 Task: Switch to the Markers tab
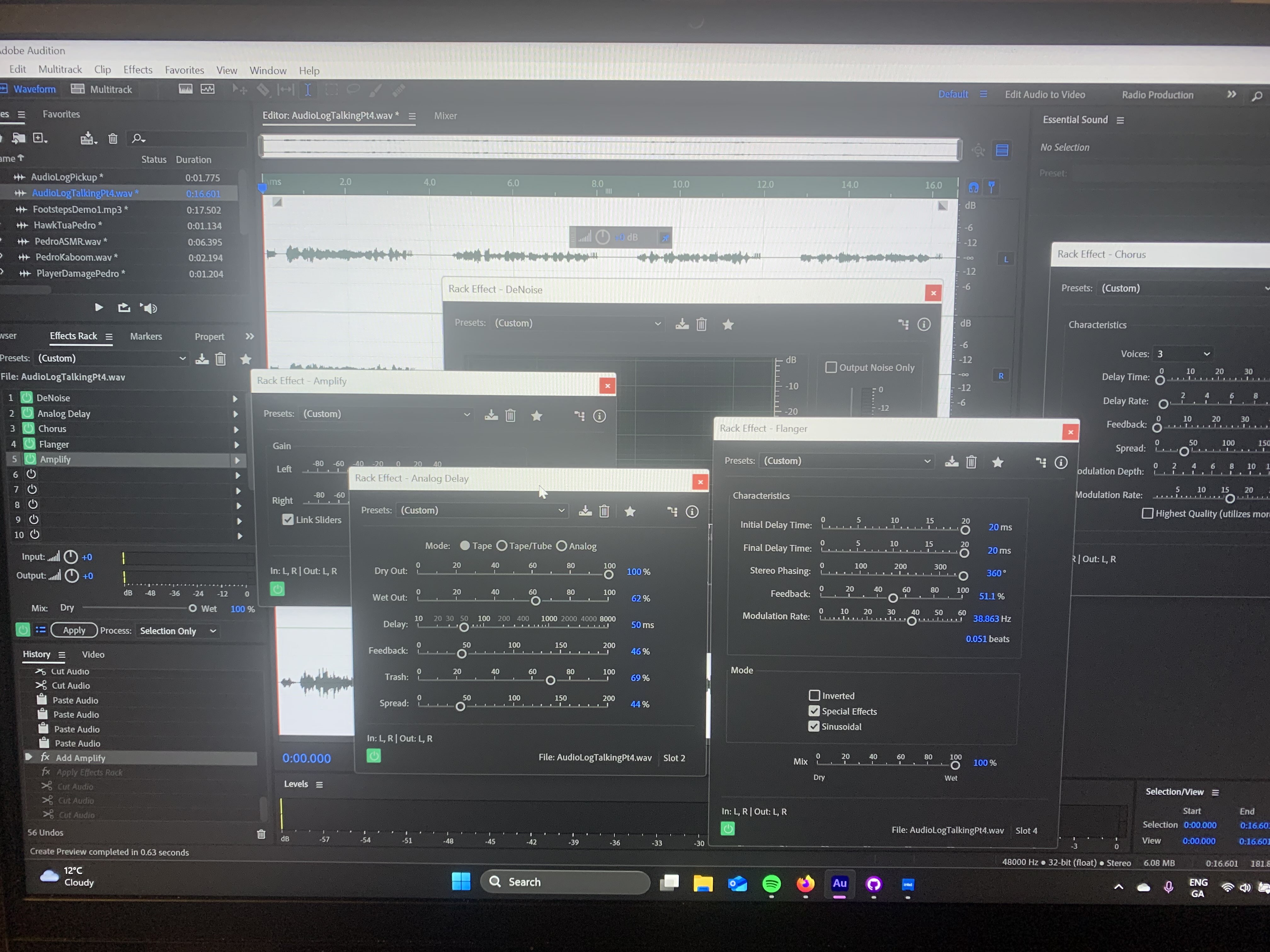(146, 336)
